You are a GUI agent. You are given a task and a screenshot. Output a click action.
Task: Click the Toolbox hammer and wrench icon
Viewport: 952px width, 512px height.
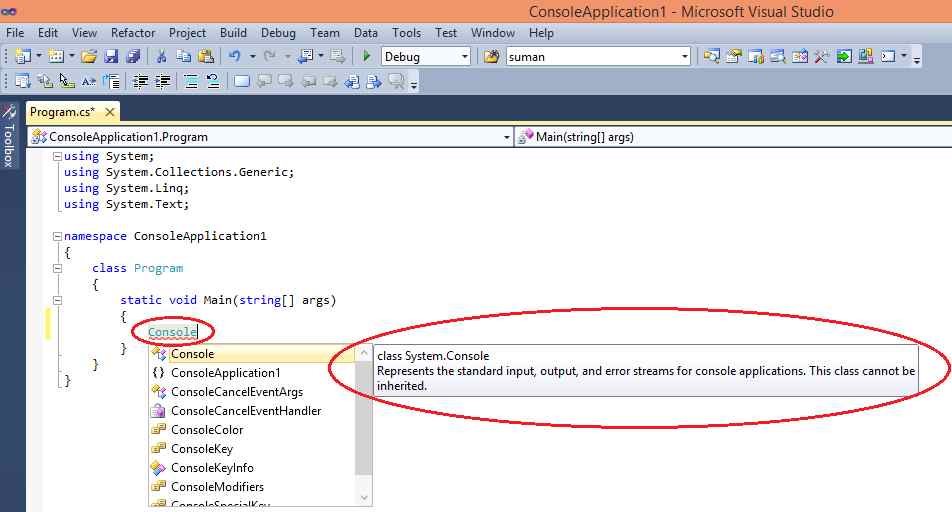coord(822,56)
